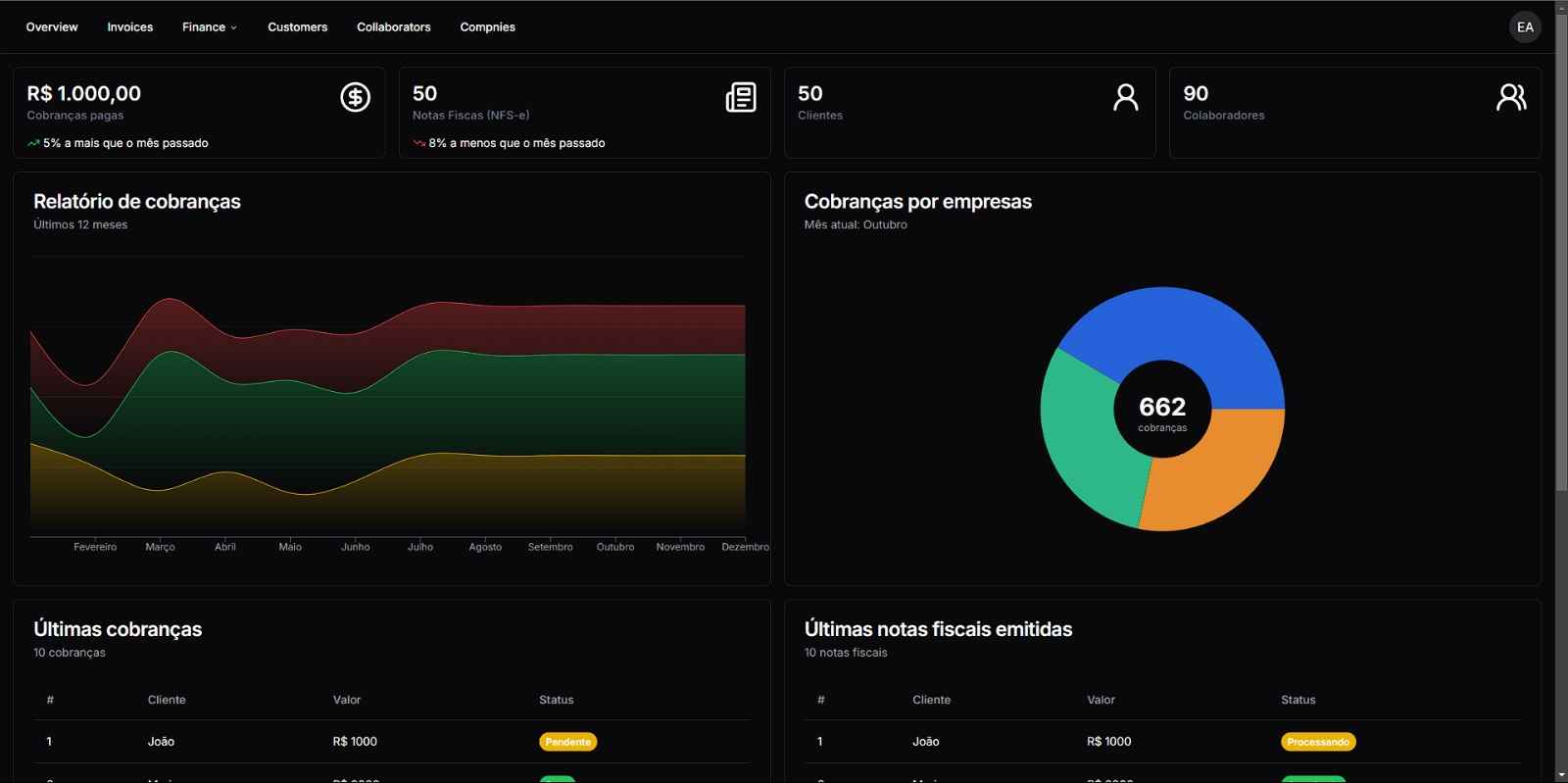Click Cliente header in Últimas cobranças table
This screenshot has width=1568, height=783.
[167, 700]
